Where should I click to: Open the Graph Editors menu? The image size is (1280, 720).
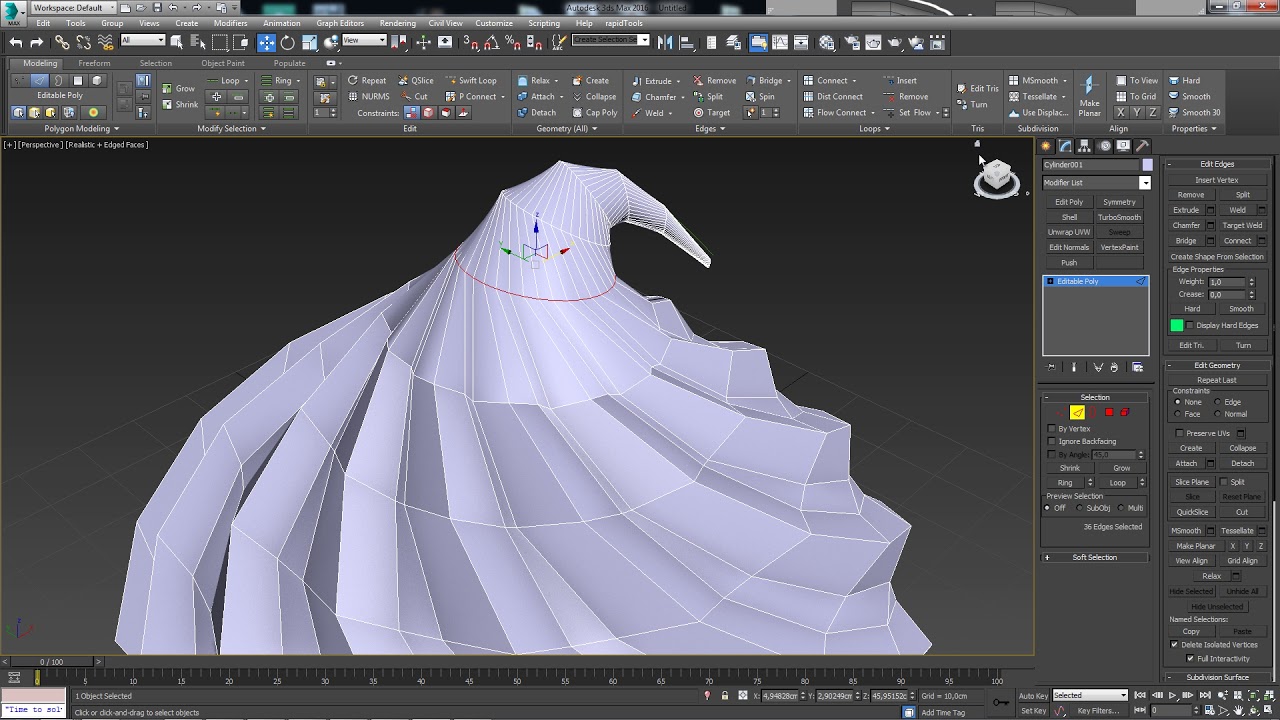[340, 23]
